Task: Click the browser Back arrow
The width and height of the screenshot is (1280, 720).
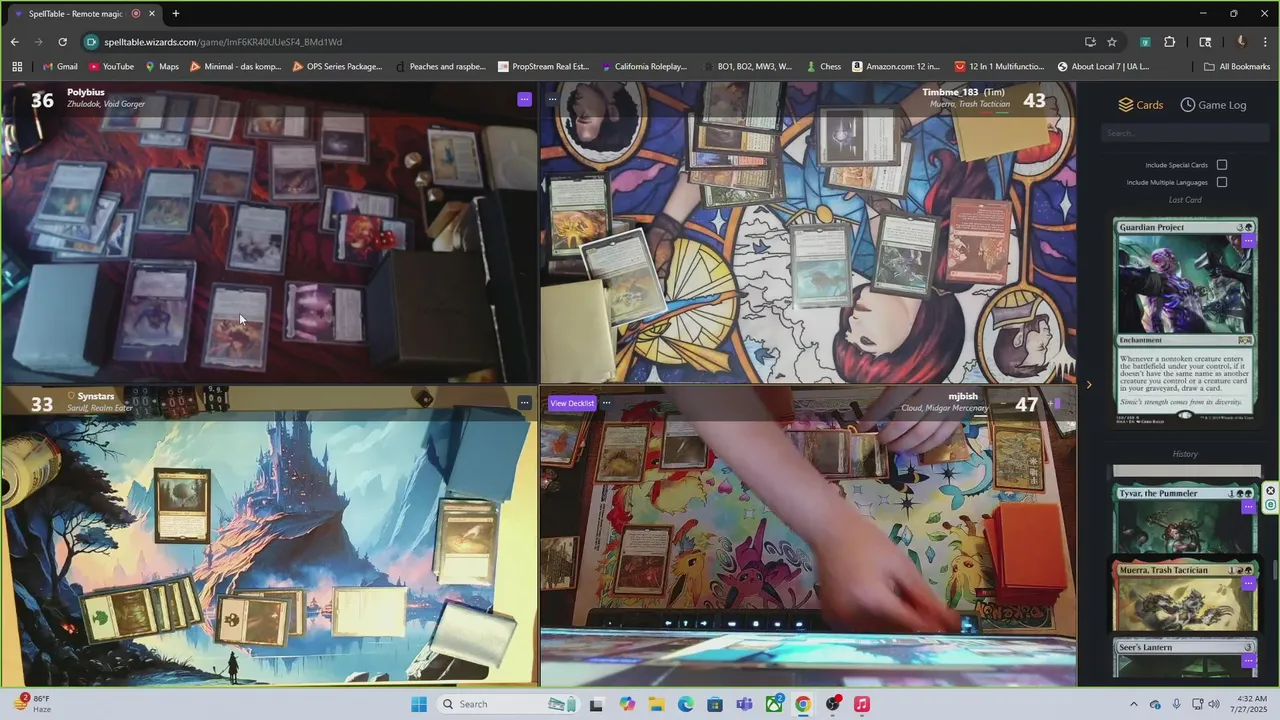Action: pos(15,42)
